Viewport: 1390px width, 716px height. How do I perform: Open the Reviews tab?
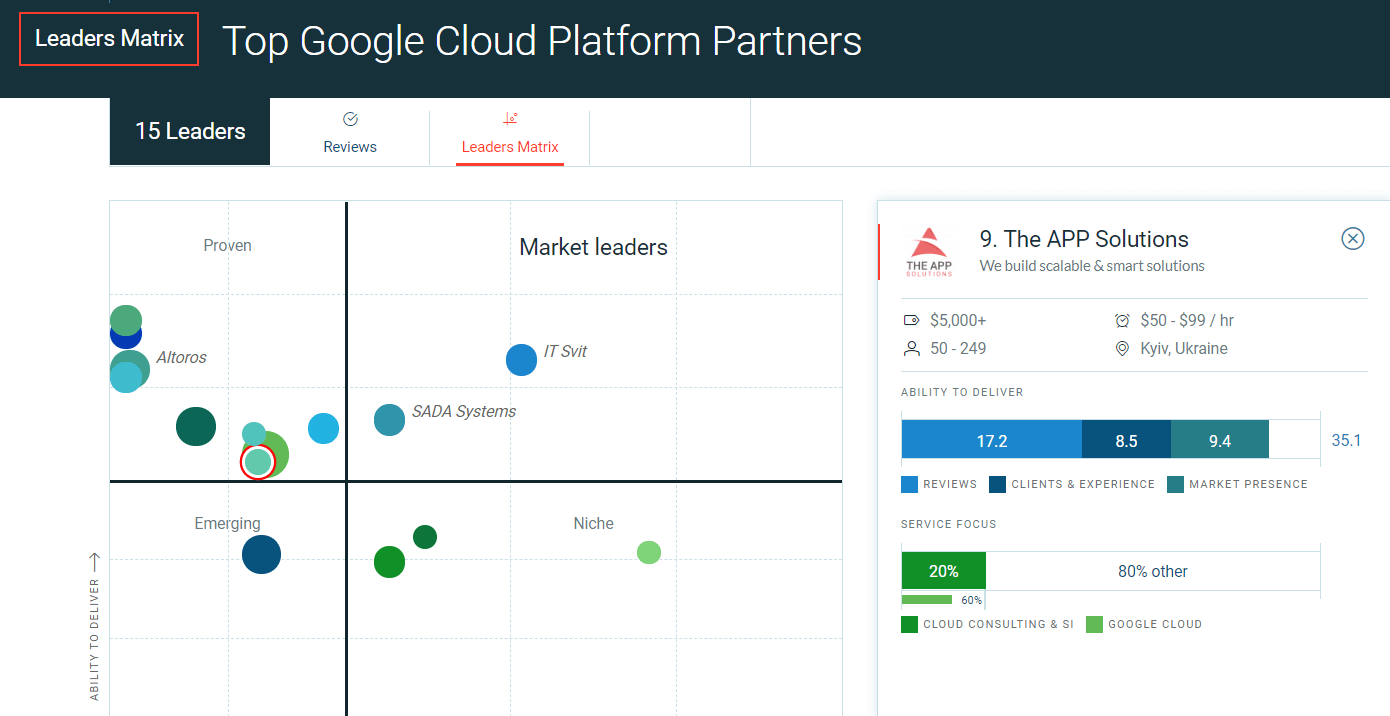point(350,132)
